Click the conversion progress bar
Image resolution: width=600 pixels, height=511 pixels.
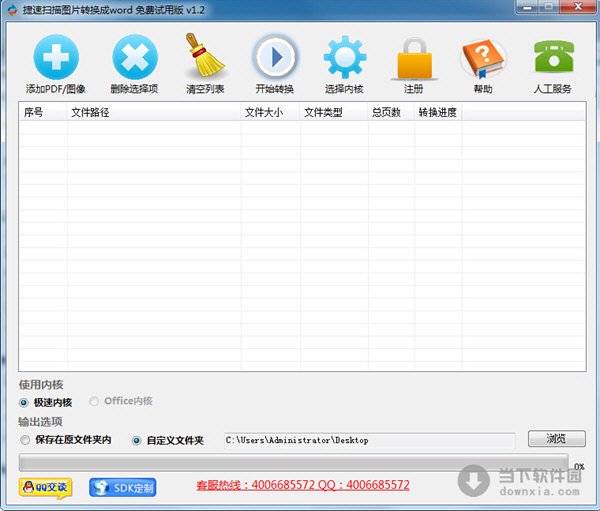[x=293, y=462]
